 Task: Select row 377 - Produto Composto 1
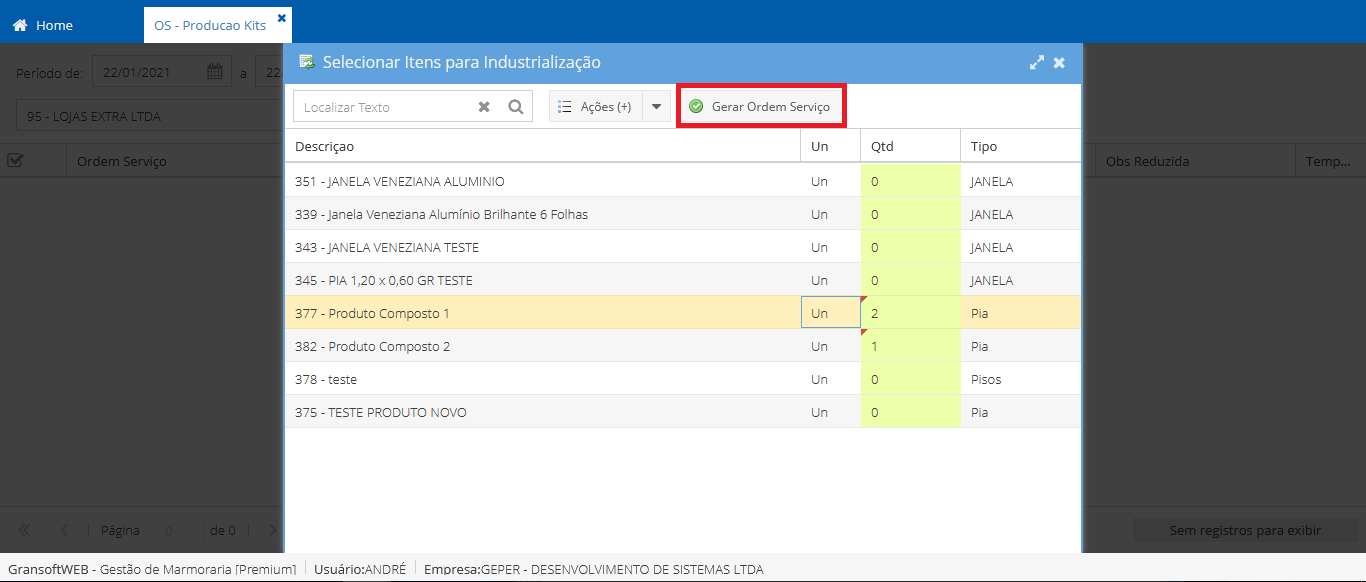pos(683,313)
